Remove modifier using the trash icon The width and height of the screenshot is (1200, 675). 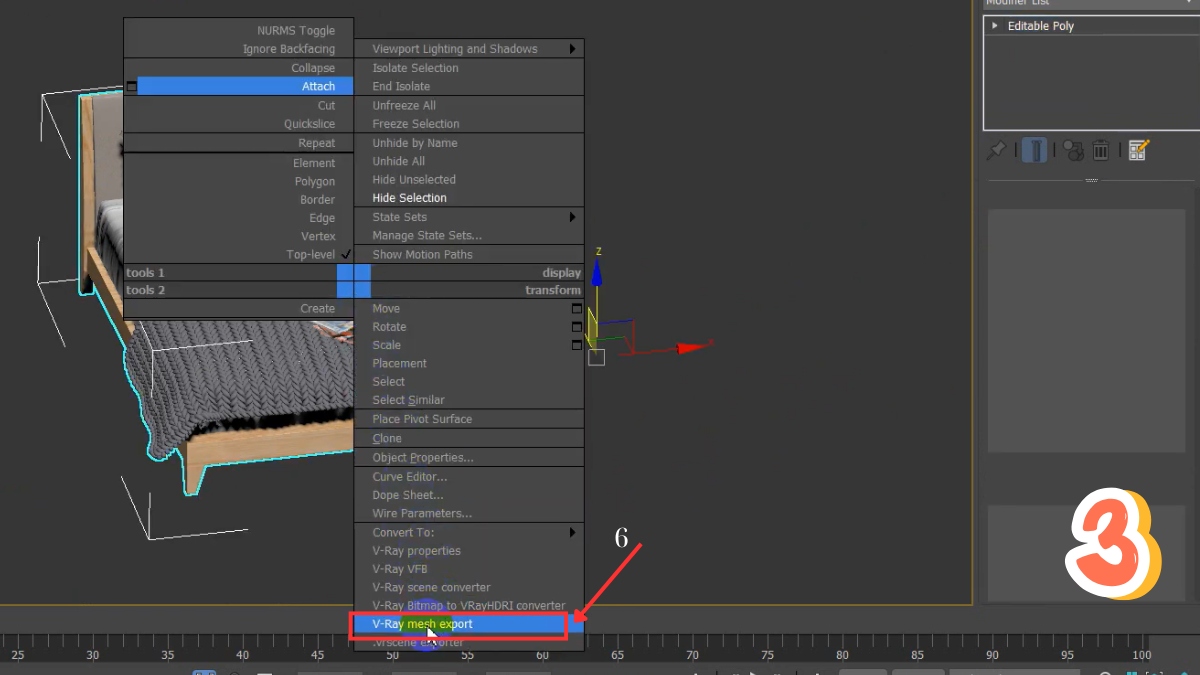1101,150
